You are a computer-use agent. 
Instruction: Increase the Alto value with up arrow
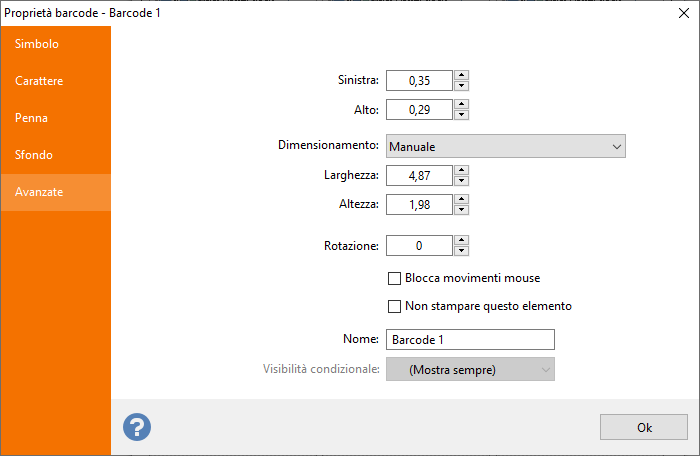461,104
